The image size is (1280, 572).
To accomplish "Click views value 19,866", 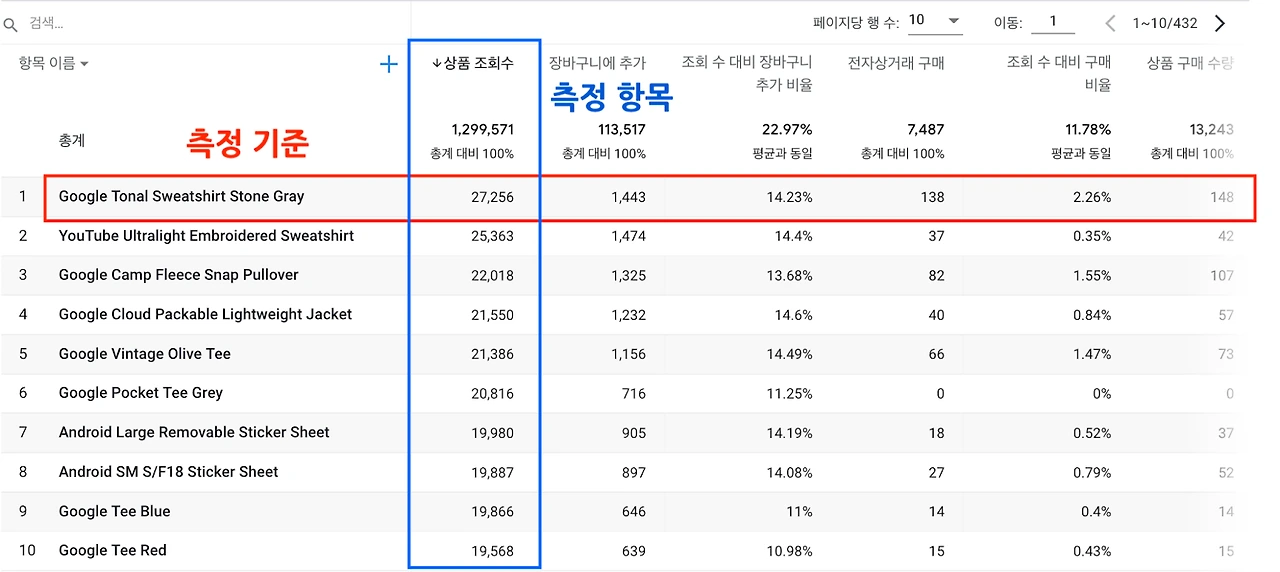I will [492, 511].
